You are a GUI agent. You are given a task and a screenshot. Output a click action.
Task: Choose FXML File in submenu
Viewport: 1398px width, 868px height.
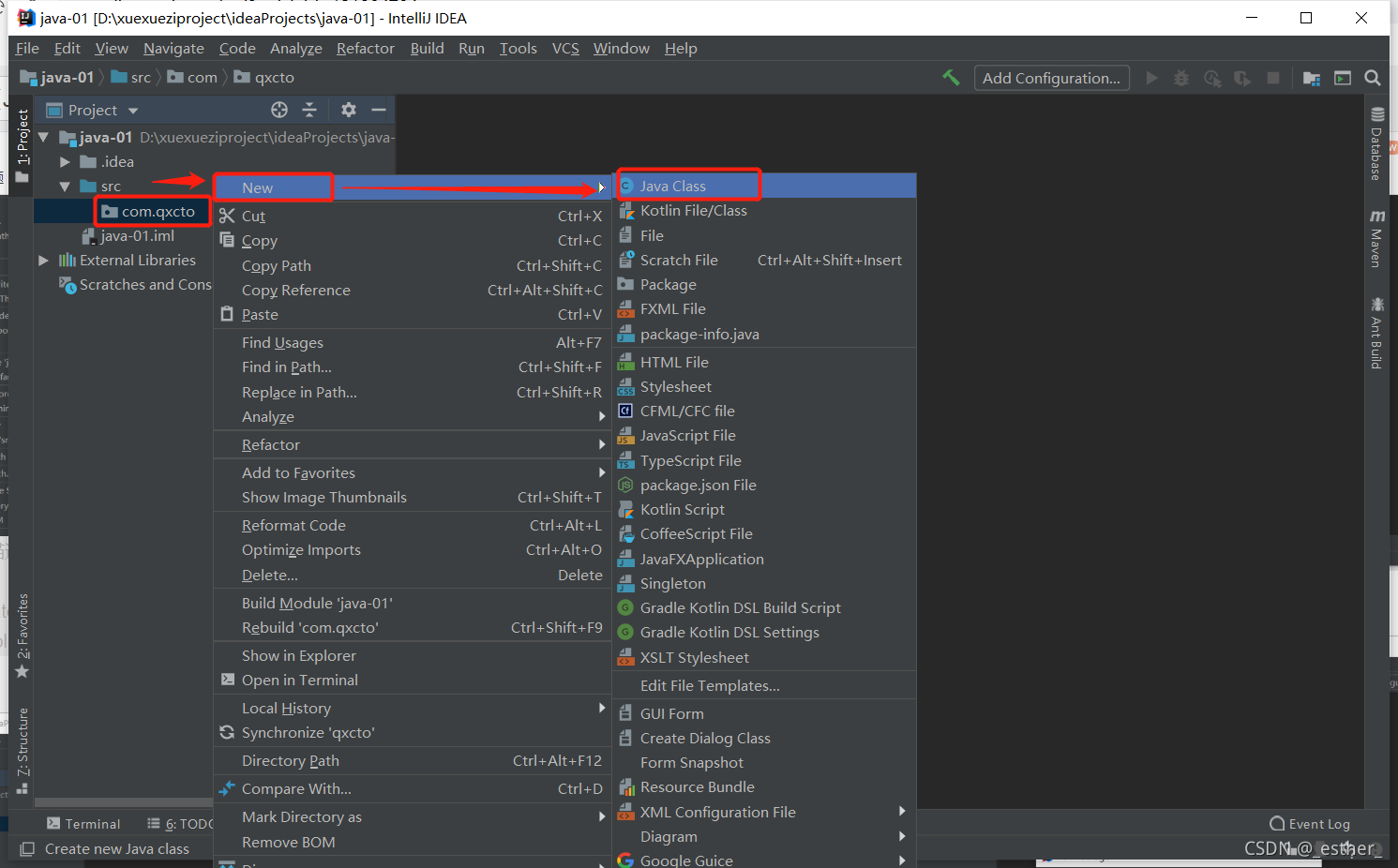click(x=764, y=309)
